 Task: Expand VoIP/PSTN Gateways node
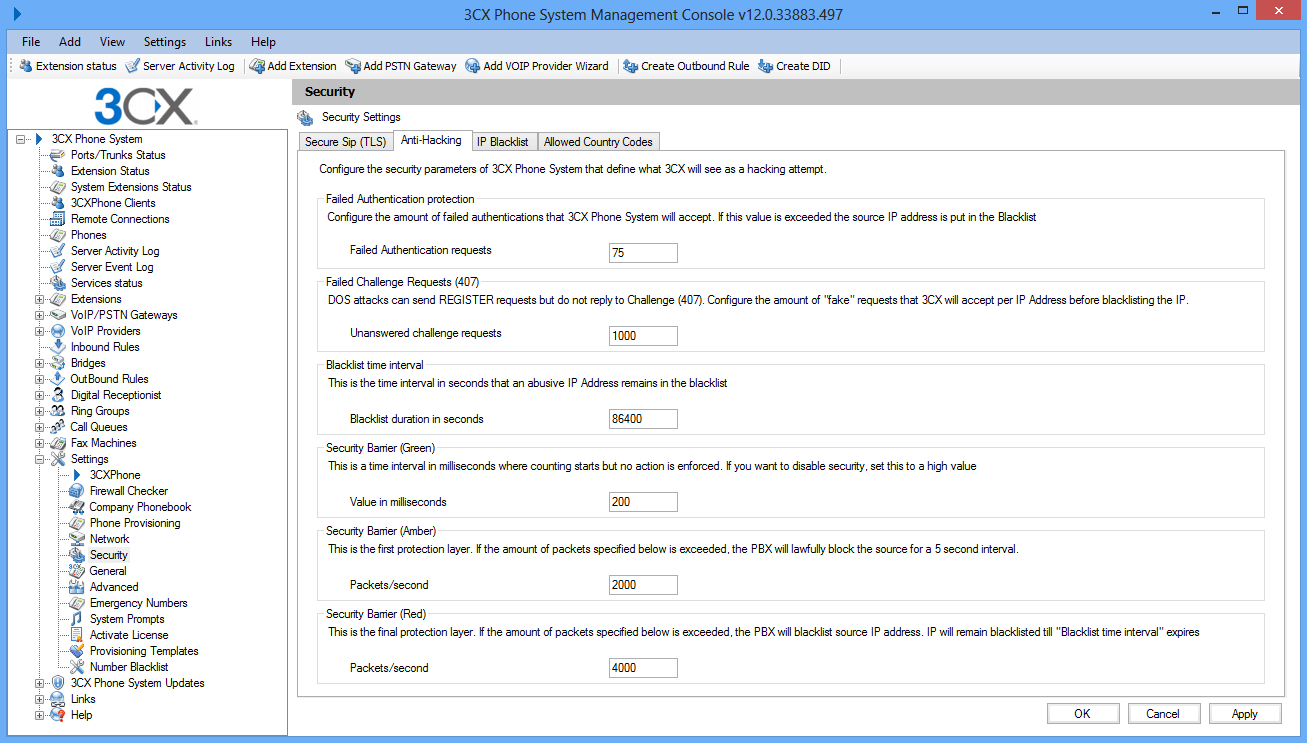[x=40, y=315]
